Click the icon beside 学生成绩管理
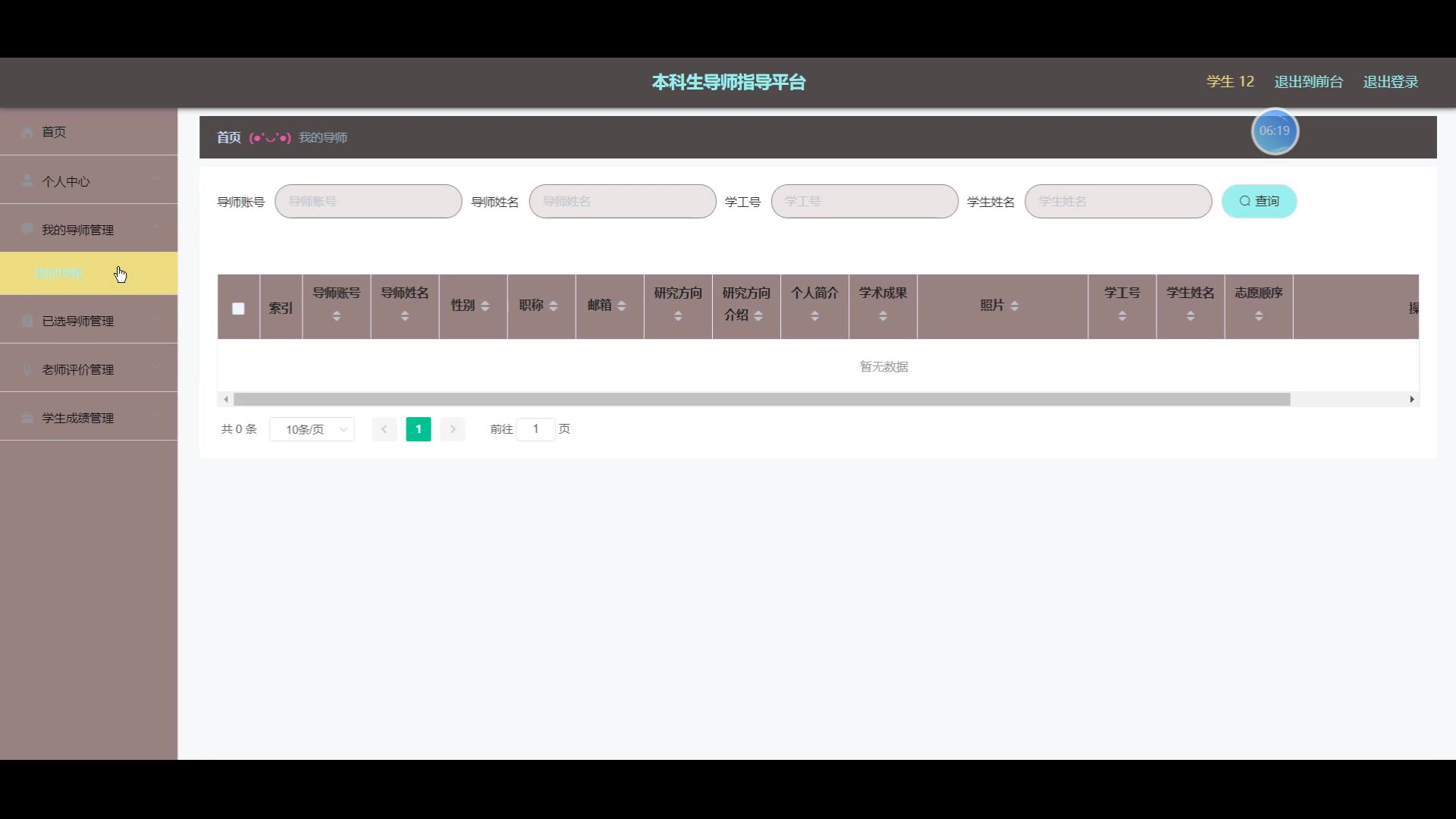The width and height of the screenshot is (1456, 819). (x=27, y=417)
